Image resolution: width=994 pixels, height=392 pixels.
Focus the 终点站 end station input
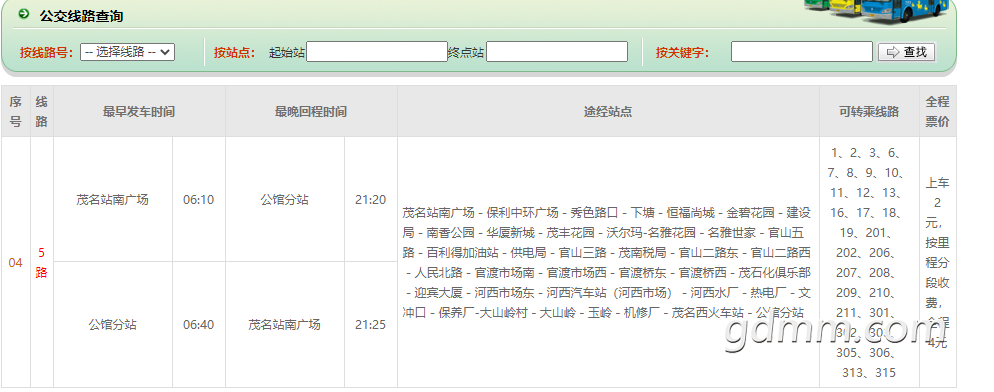(557, 52)
